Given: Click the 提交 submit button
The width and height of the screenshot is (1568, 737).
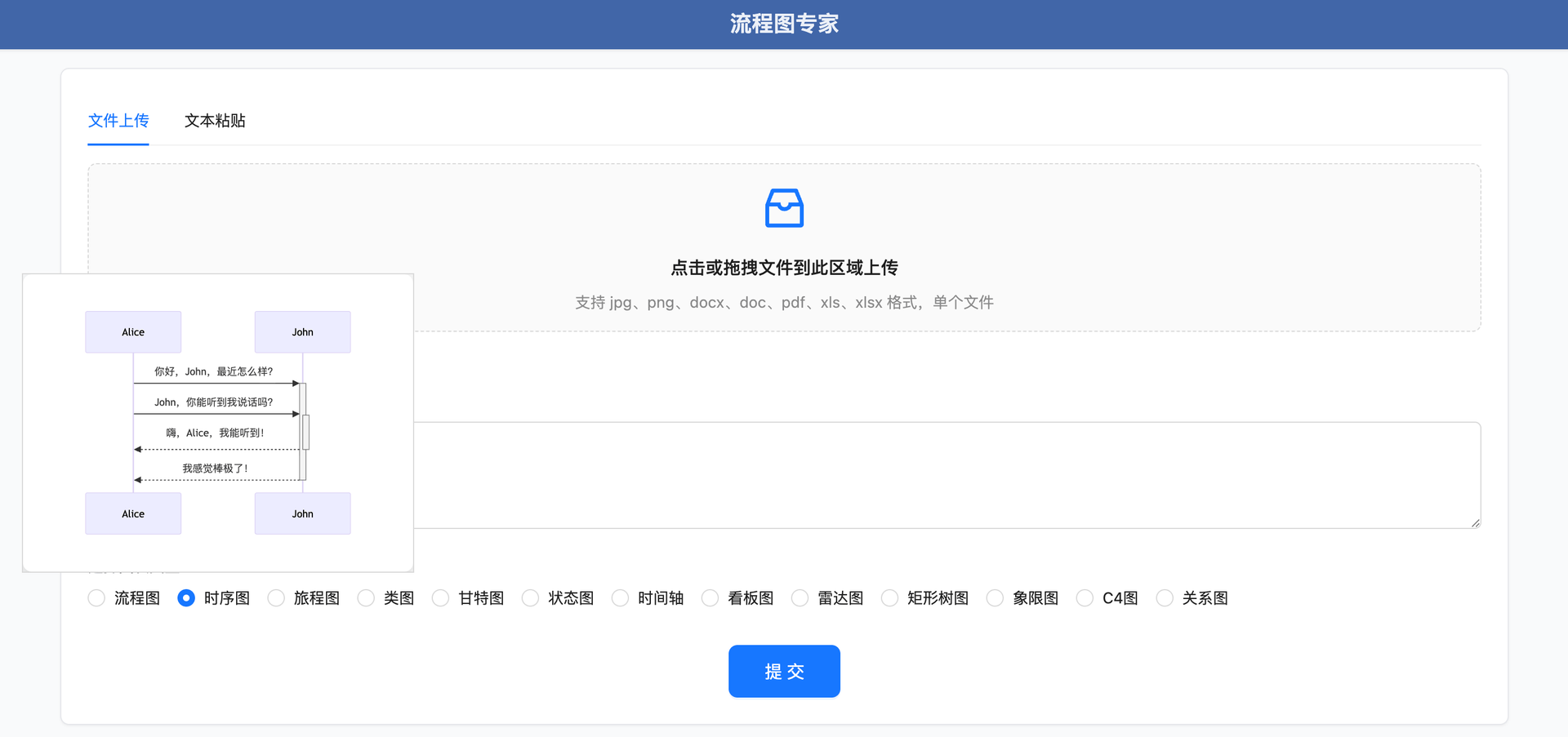Looking at the screenshot, I should [784, 671].
